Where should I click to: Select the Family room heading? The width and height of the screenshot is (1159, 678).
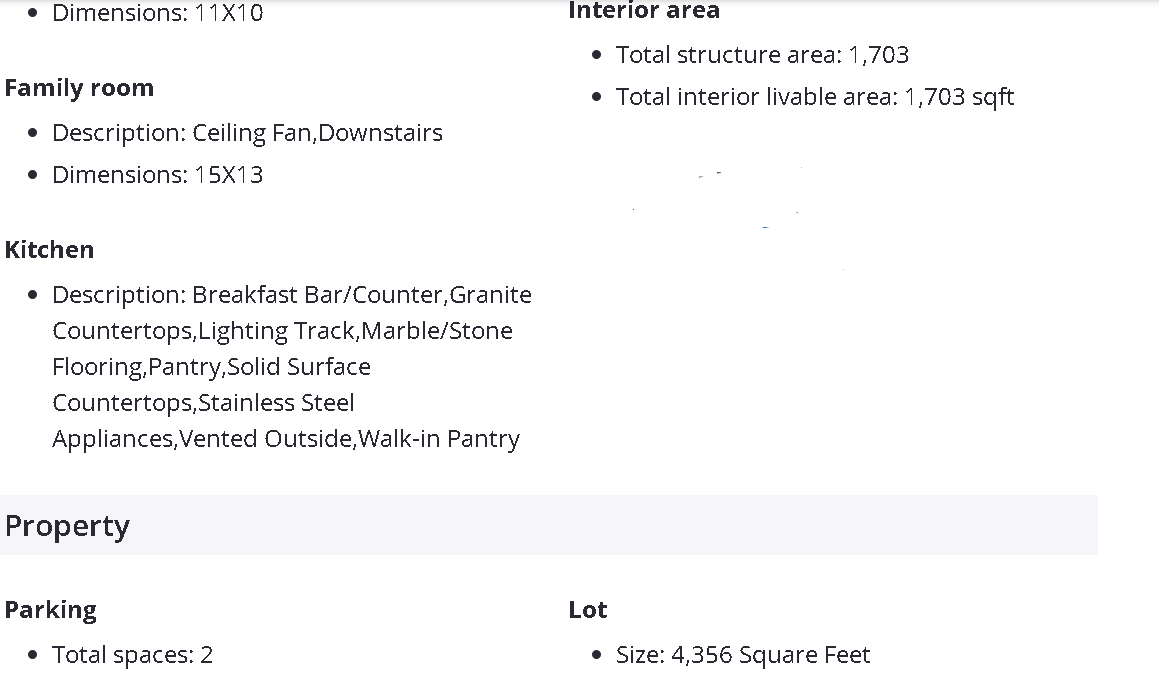pyautogui.click(x=79, y=88)
